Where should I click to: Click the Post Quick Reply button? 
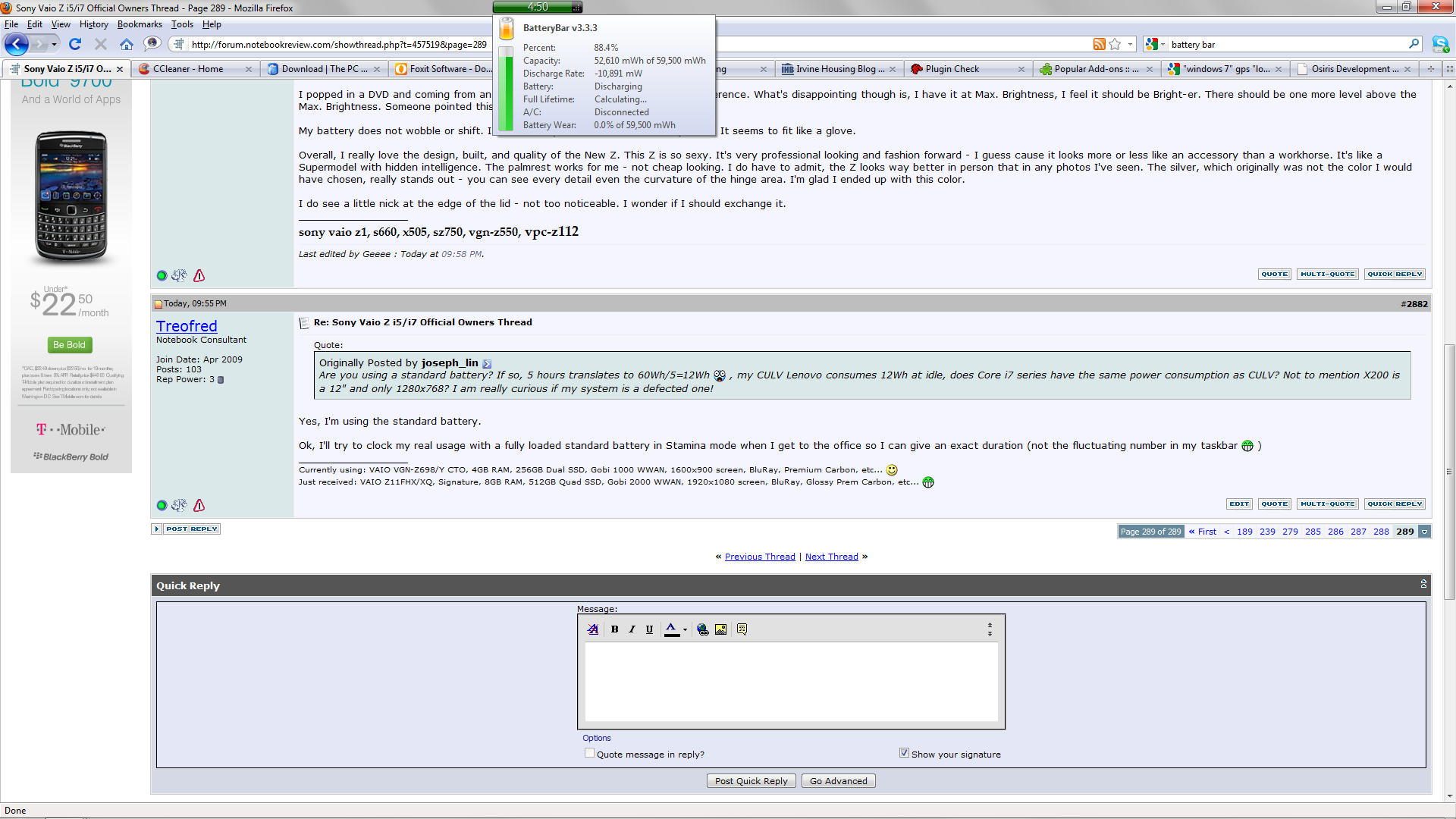pyautogui.click(x=751, y=781)
